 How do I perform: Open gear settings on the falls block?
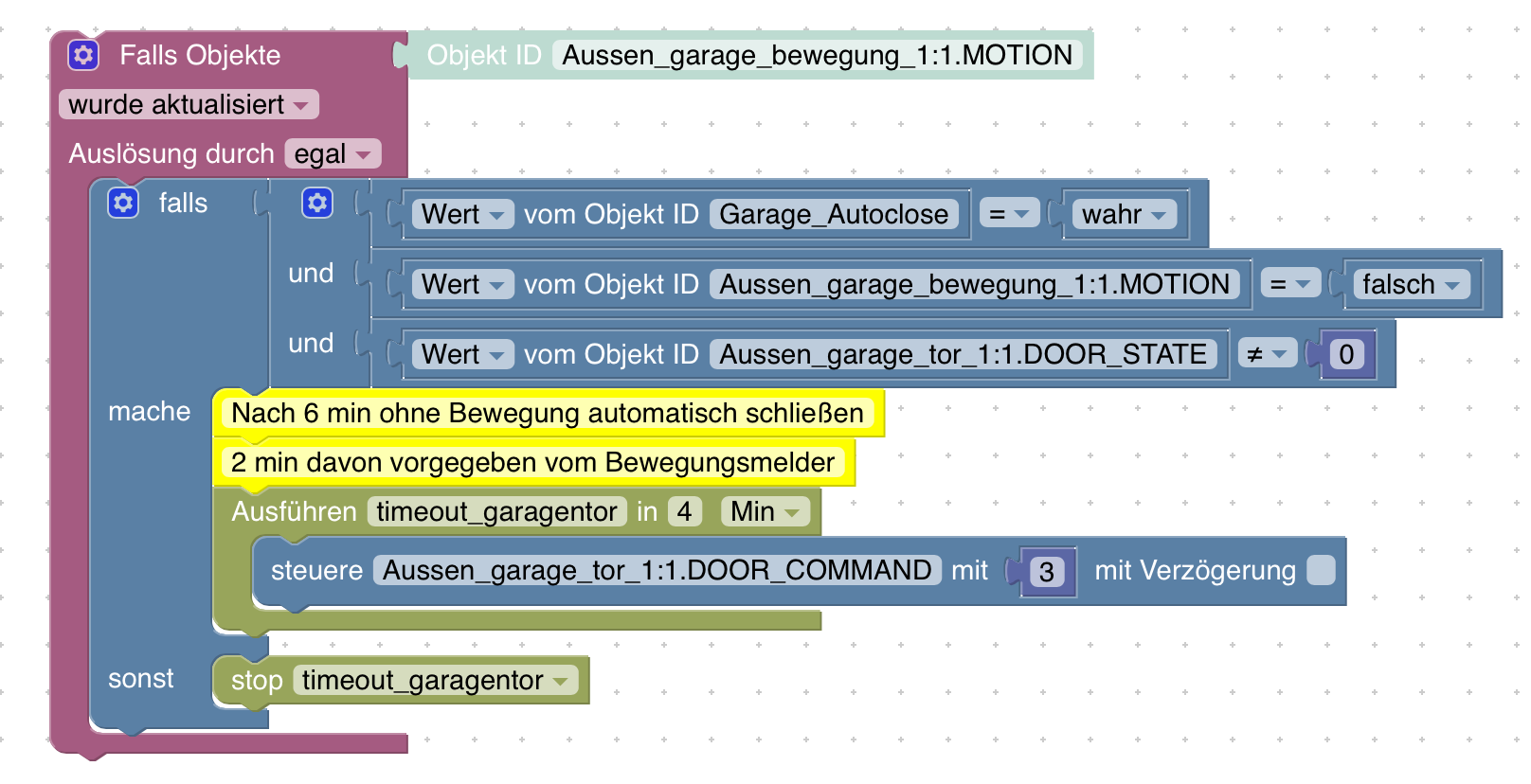click(x=123, y=203)
